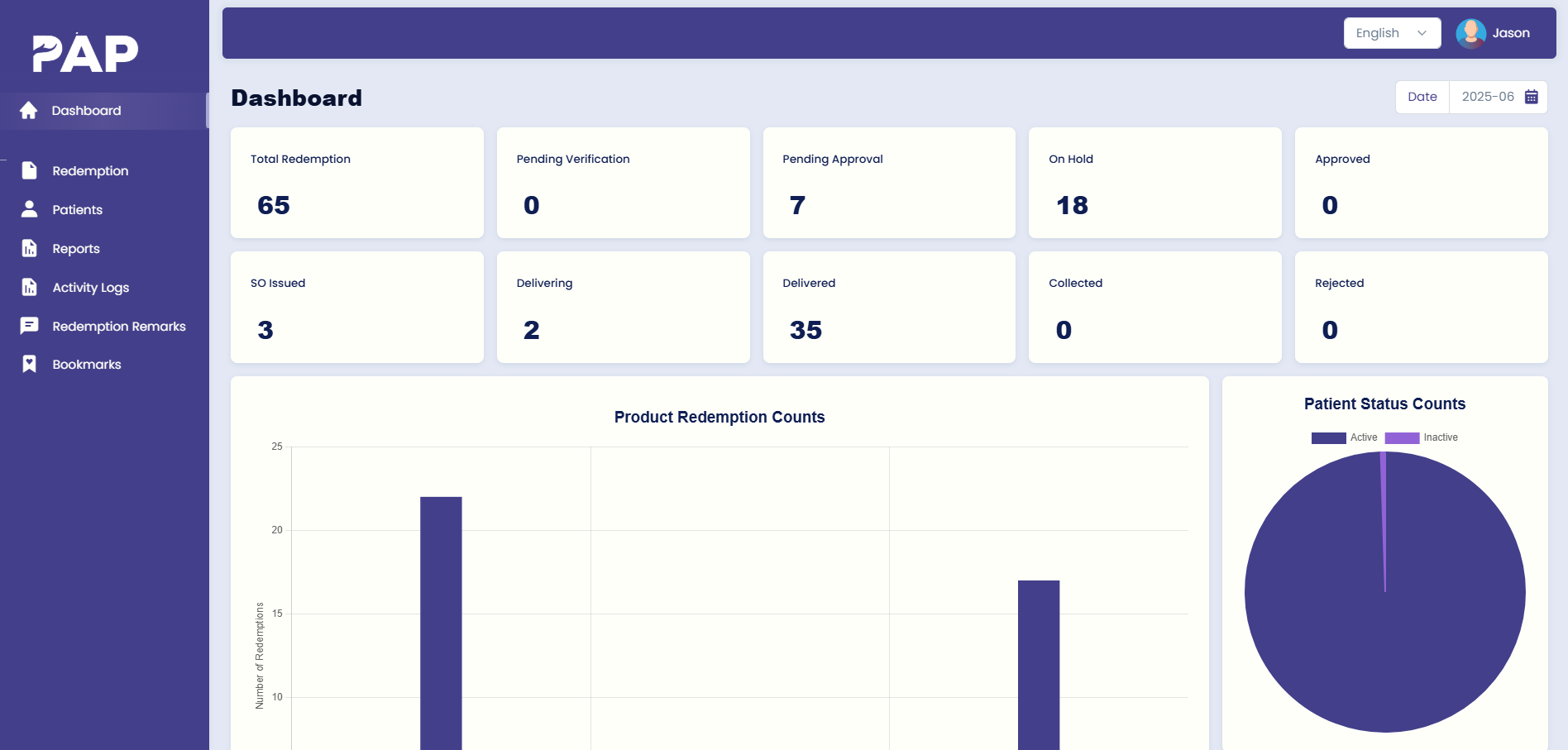Screen dimensions: 1568x750
Task: Click the Redemption Remarks chat icon
Action: click(x=29, y=326)
